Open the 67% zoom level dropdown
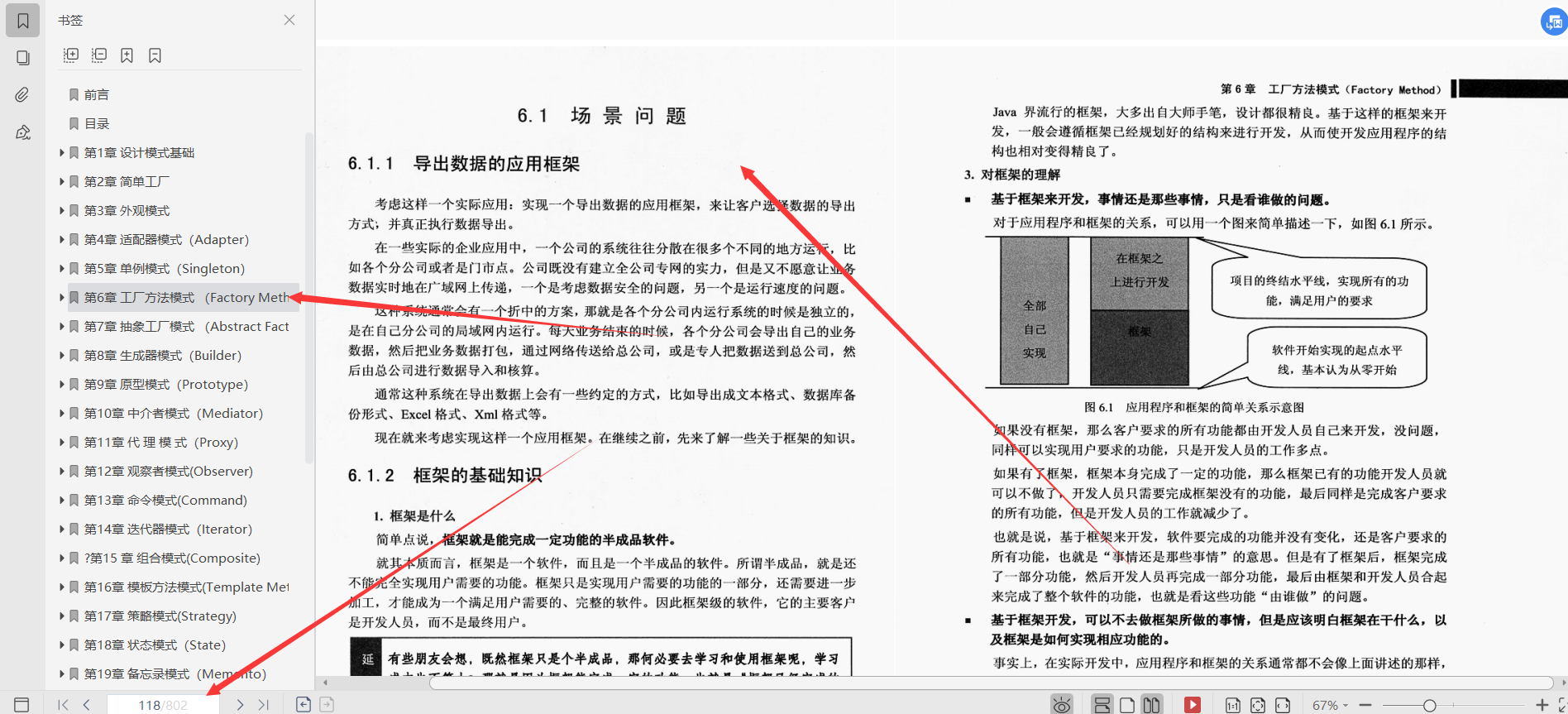 1330,705
